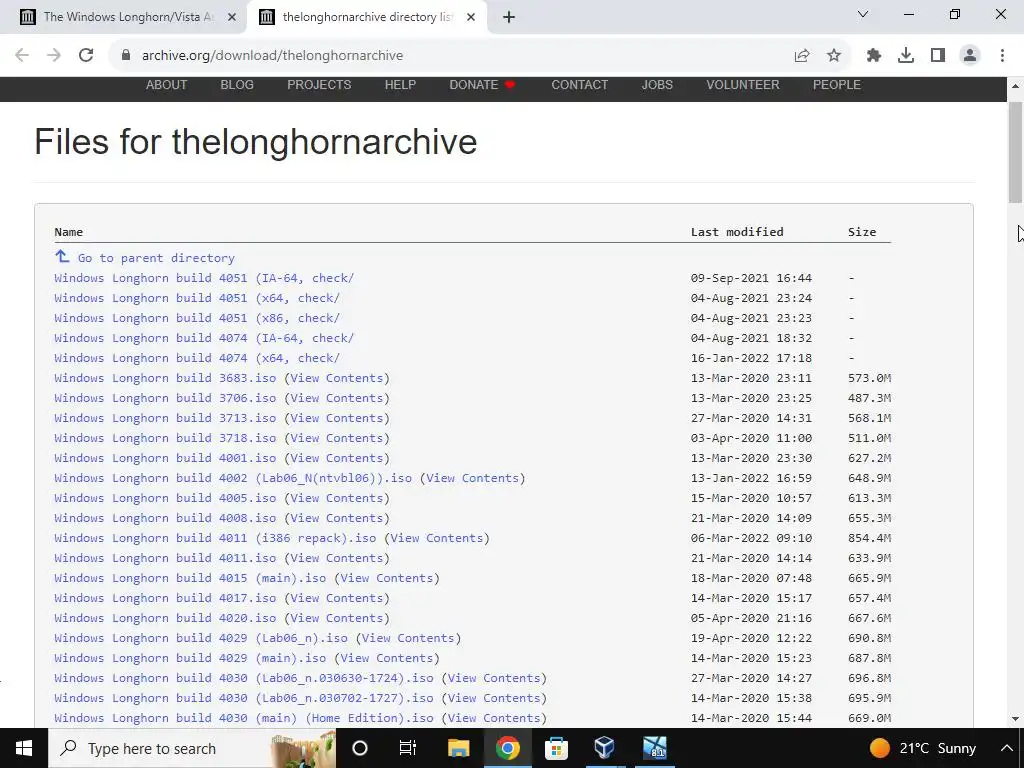Screen dimensions: 1024x768
Task: Click the address bar URL
Action: (x=272, y=56)
